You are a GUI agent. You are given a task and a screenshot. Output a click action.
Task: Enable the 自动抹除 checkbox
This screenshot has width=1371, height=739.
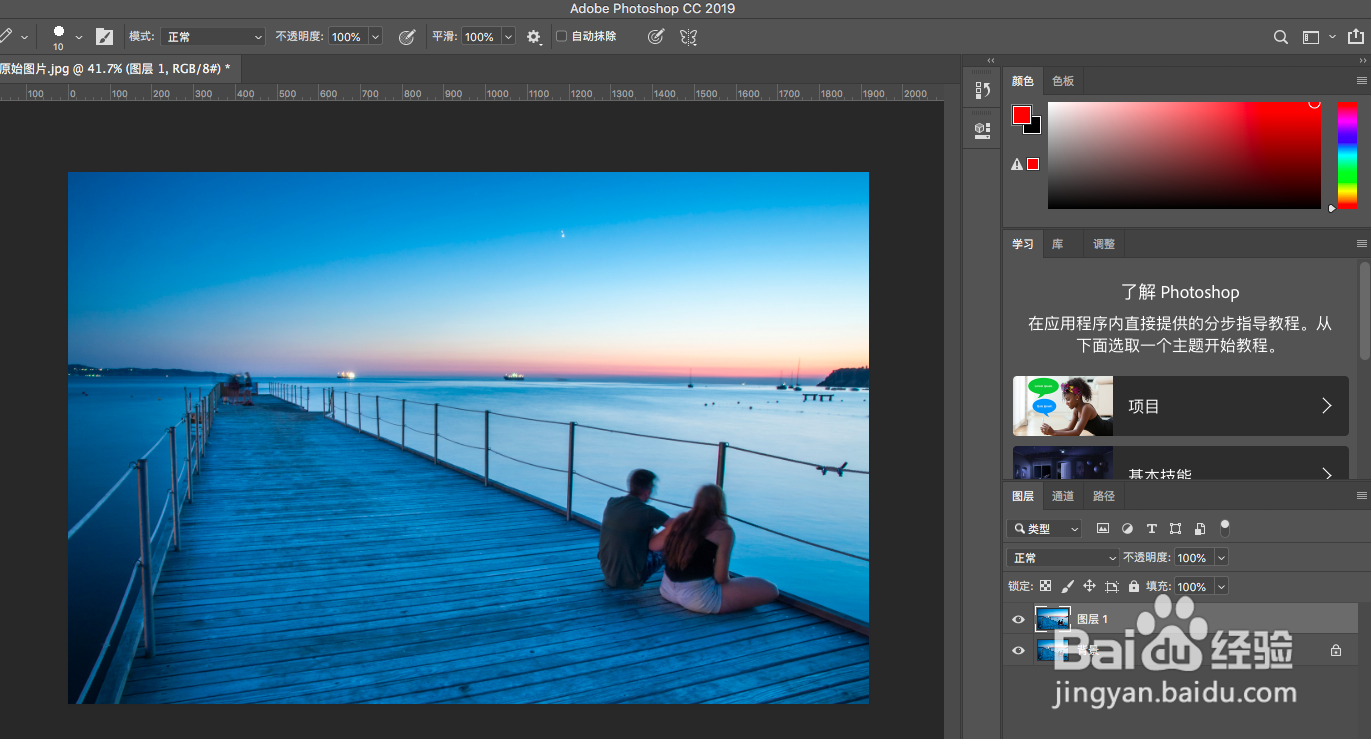pyautogui.click(x=561, y=36)
